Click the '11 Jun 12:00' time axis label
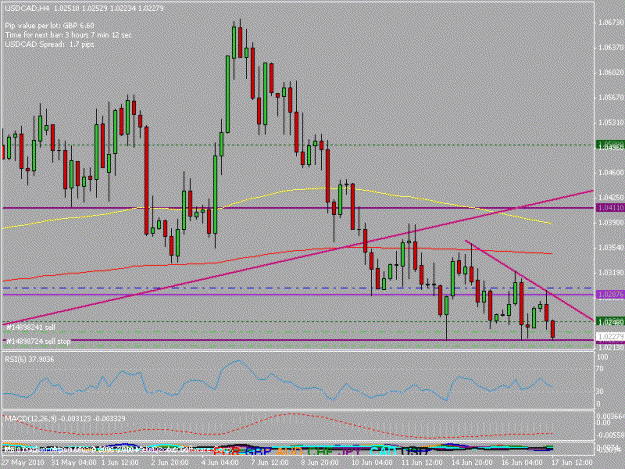 (x=422, y=463)
